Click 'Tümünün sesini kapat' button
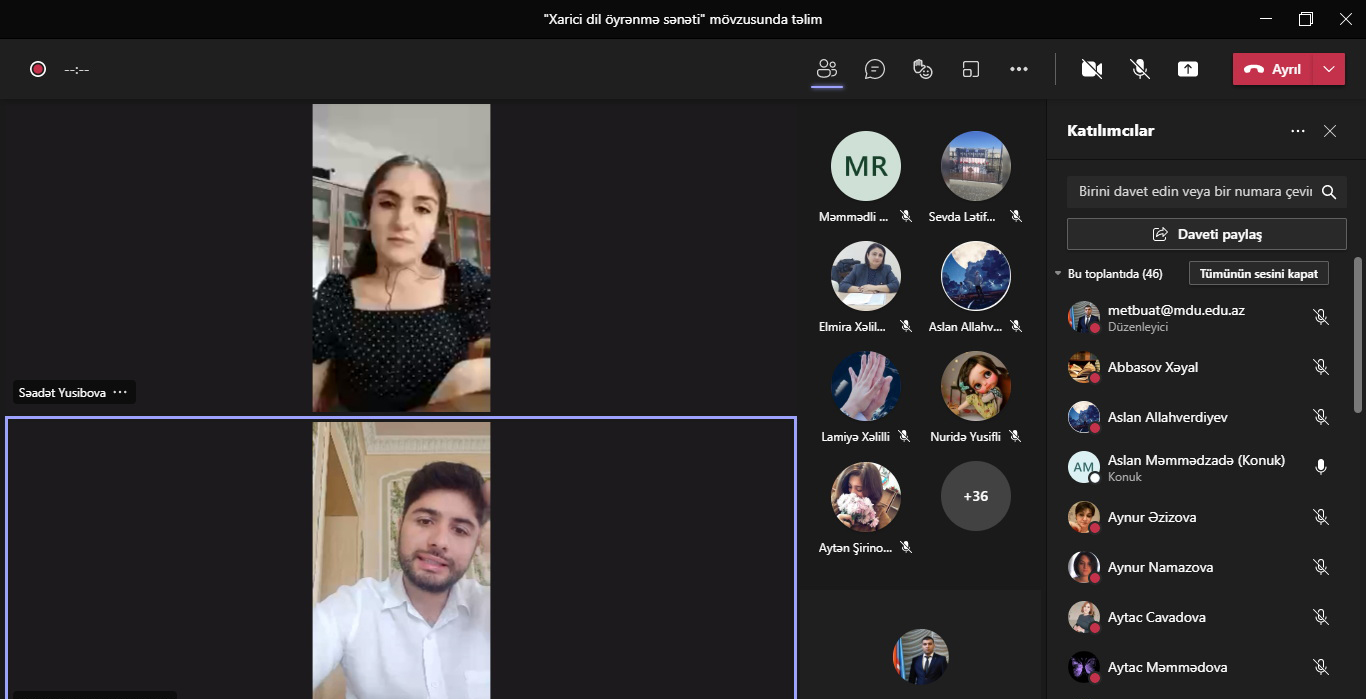The width and height of the screenshot is (1366, 699). coord(1258,274)
